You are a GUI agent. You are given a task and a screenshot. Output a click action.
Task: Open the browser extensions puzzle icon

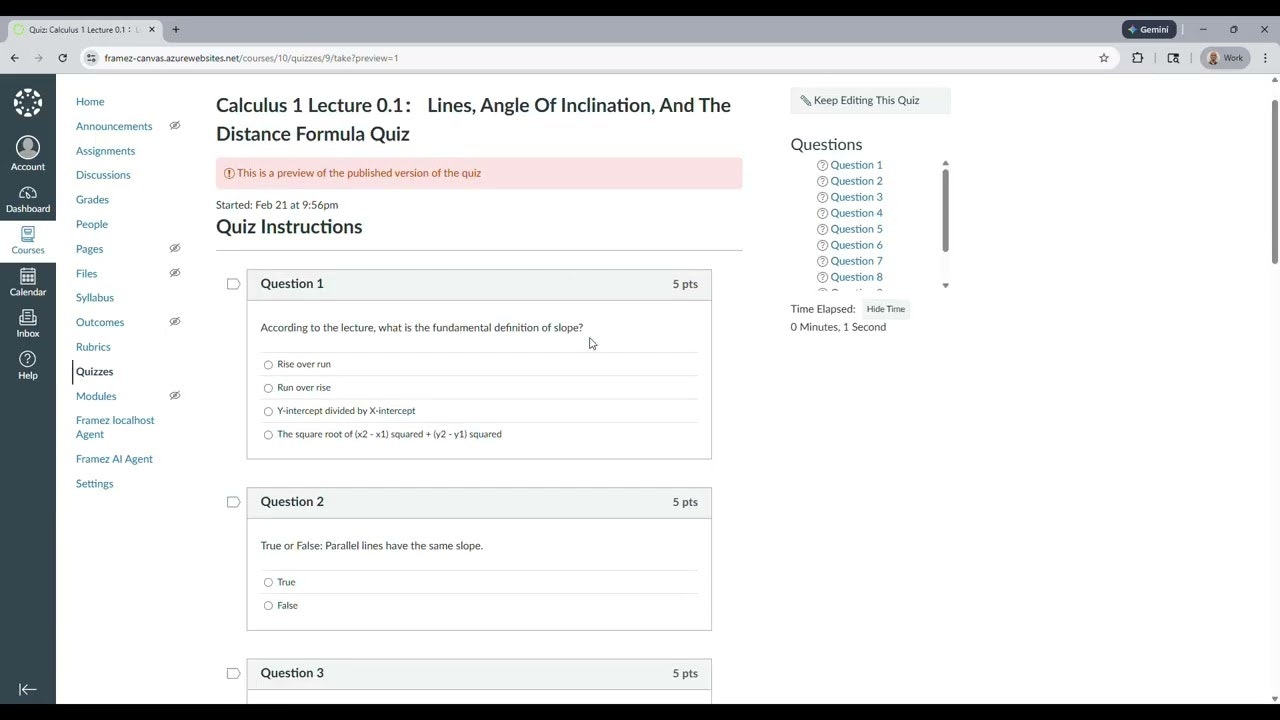1137,58
